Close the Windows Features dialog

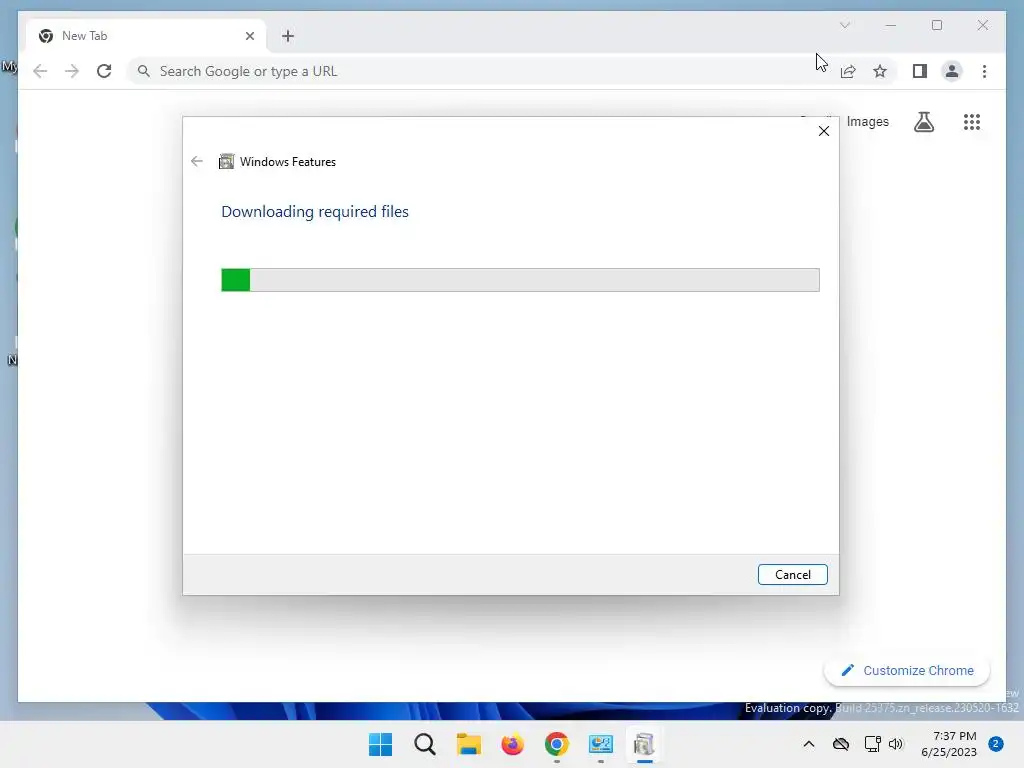824,131
